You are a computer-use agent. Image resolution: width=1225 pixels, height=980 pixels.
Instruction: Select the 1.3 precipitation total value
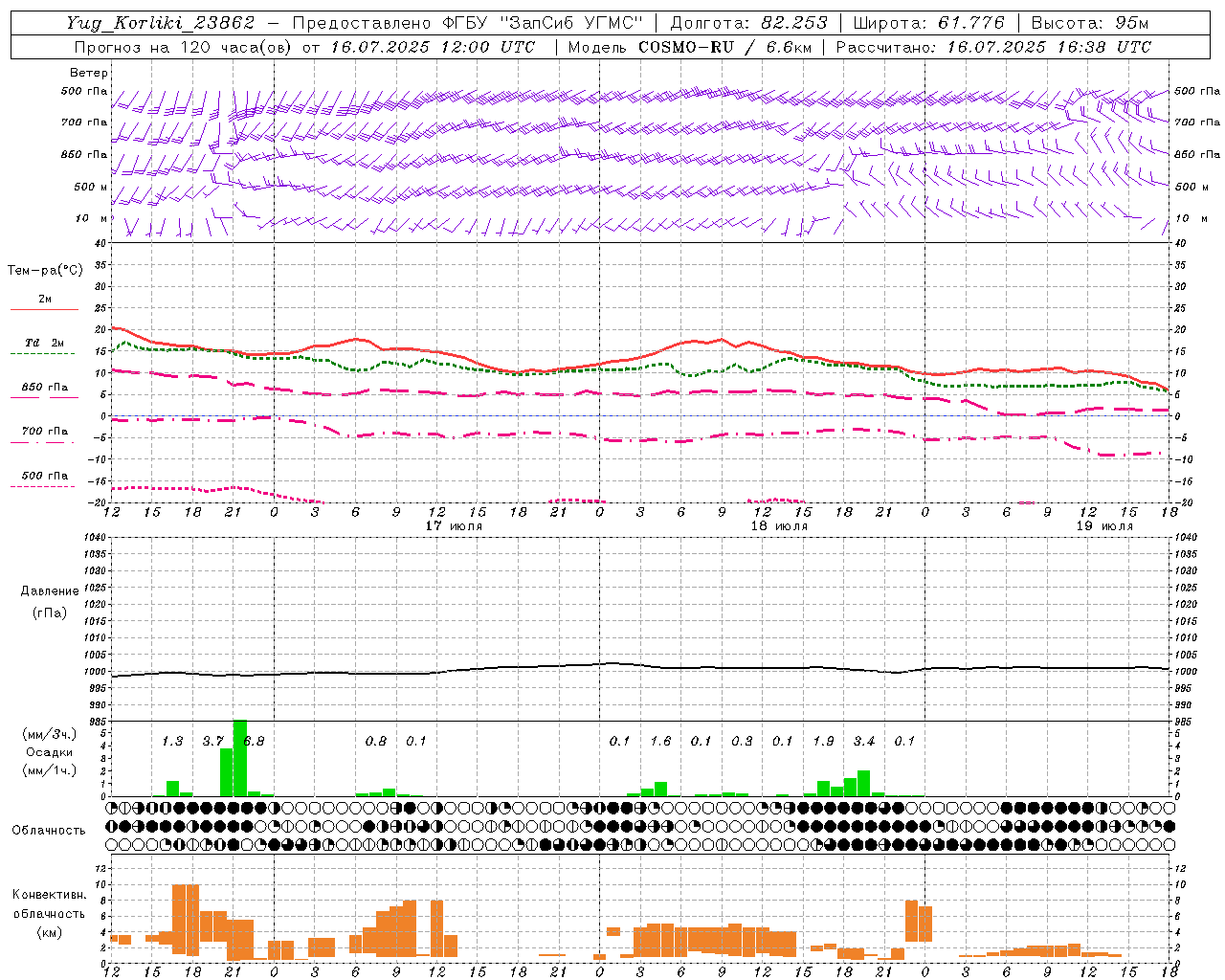pyautogui.click(x=172, y=741)
